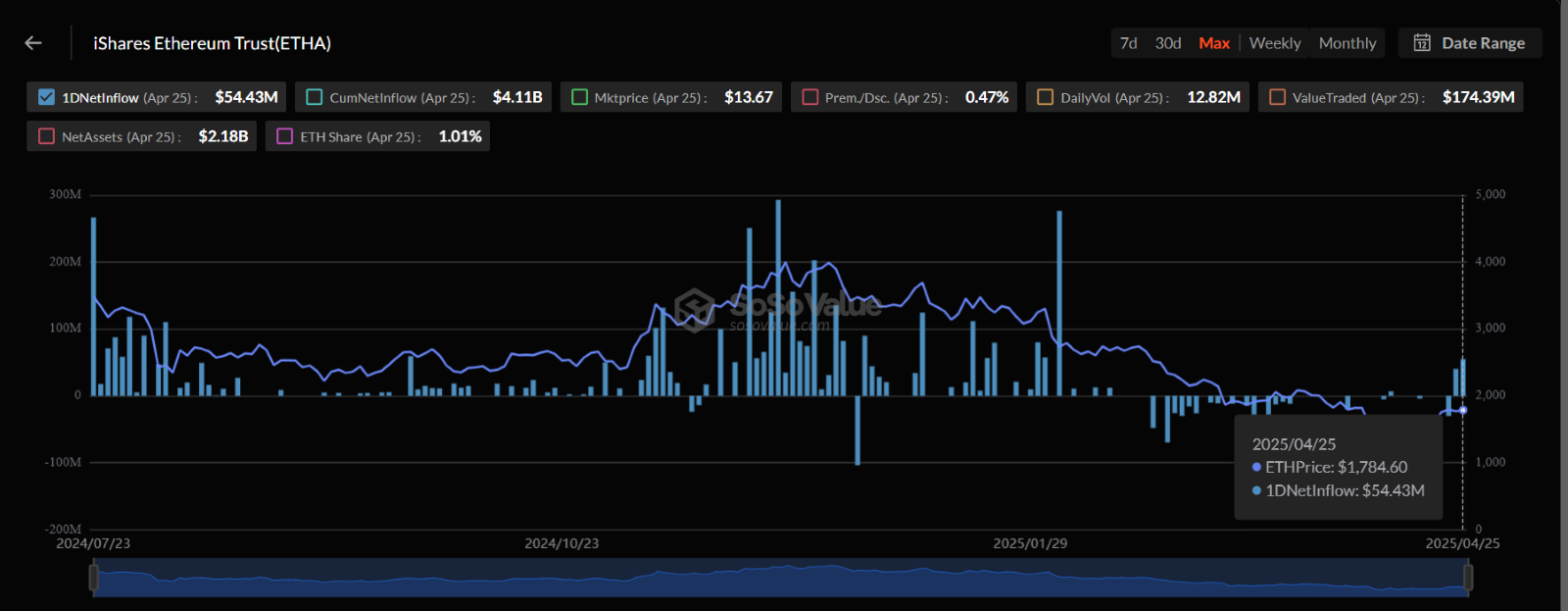Click the $2.18B NetAssets value

[223, 136]
